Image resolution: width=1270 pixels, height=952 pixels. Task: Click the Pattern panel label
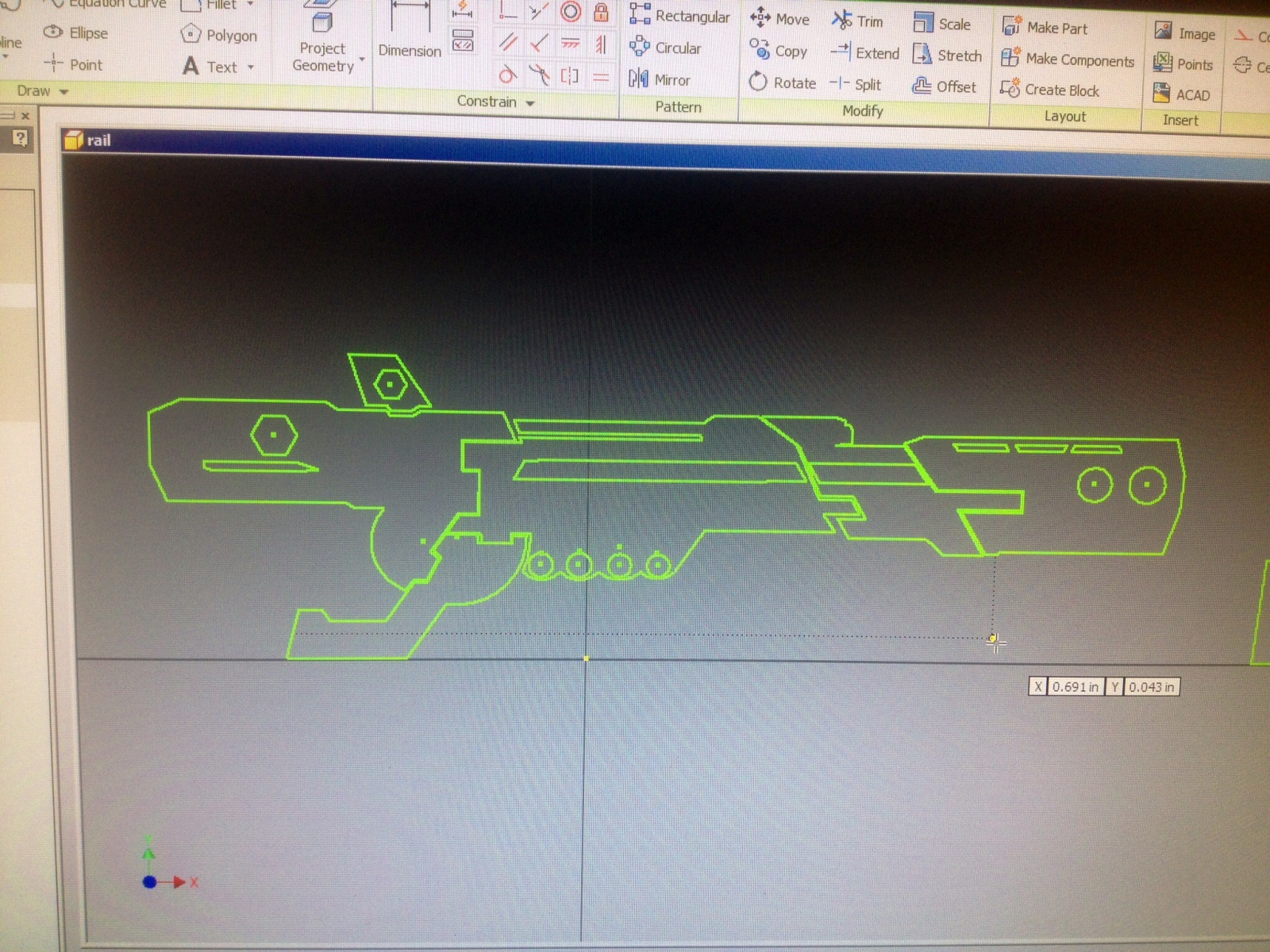678,107
